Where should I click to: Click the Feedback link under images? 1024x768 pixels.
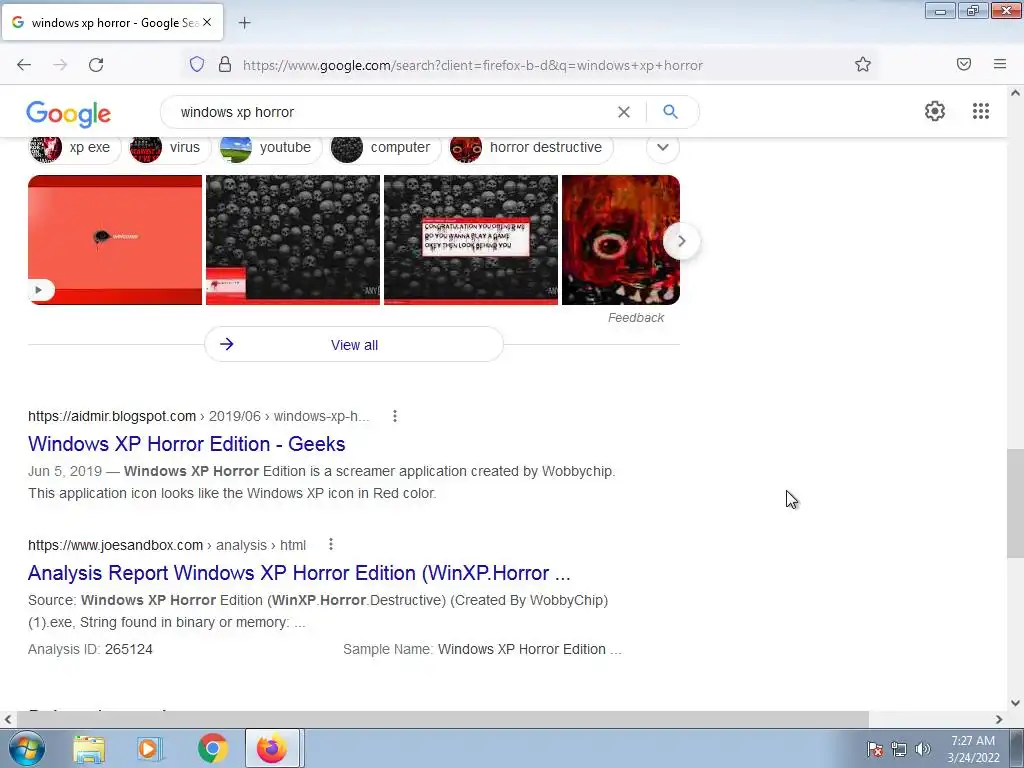click(x=635, y=318)
